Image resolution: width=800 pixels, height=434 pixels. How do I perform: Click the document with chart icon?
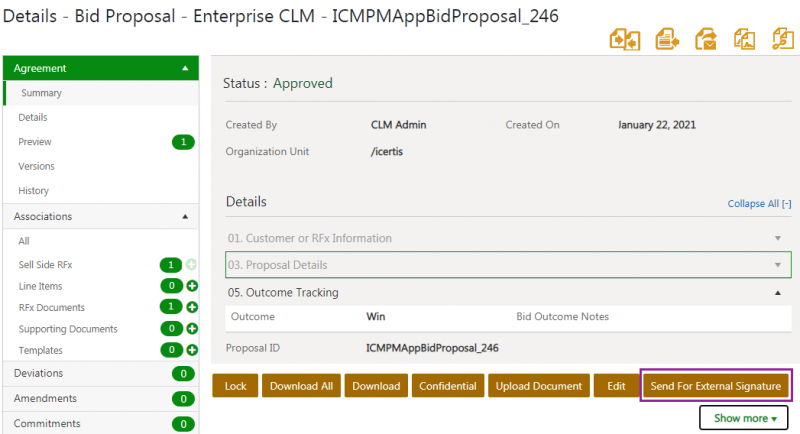click(744, 39)
